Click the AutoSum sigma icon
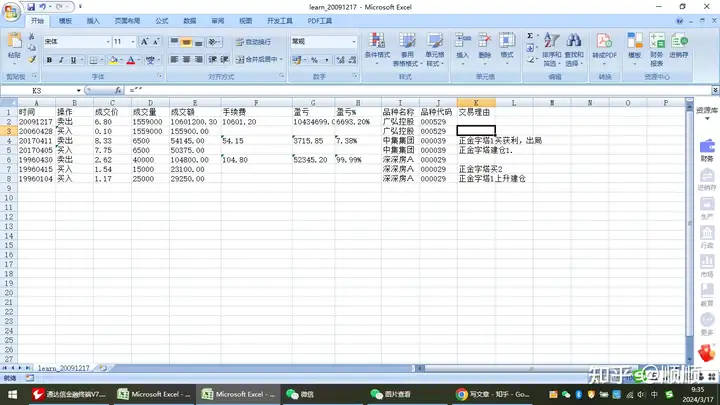 530,36
